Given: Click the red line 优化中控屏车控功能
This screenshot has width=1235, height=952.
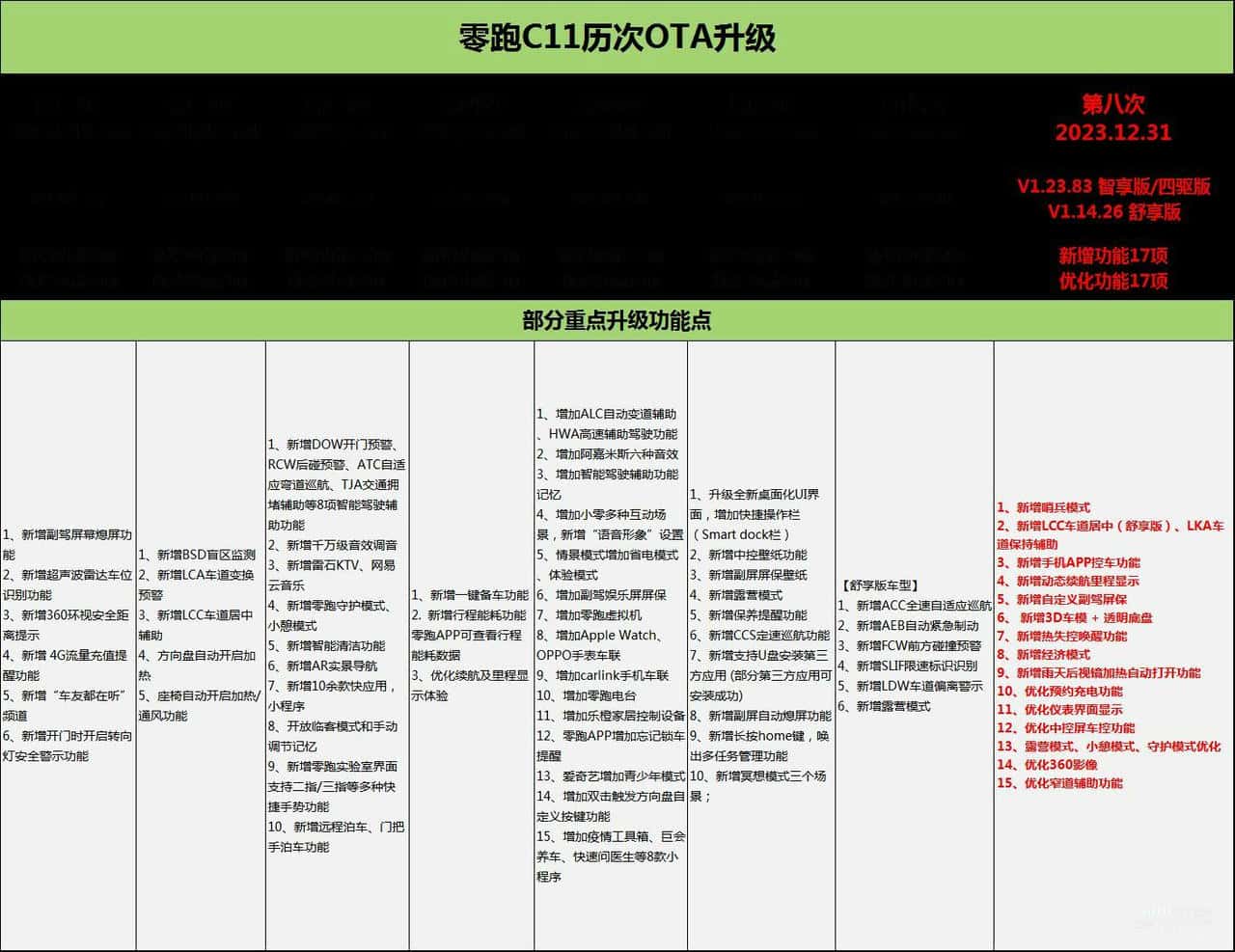Looking at the screenshot, I should [x=1066, y=728].
